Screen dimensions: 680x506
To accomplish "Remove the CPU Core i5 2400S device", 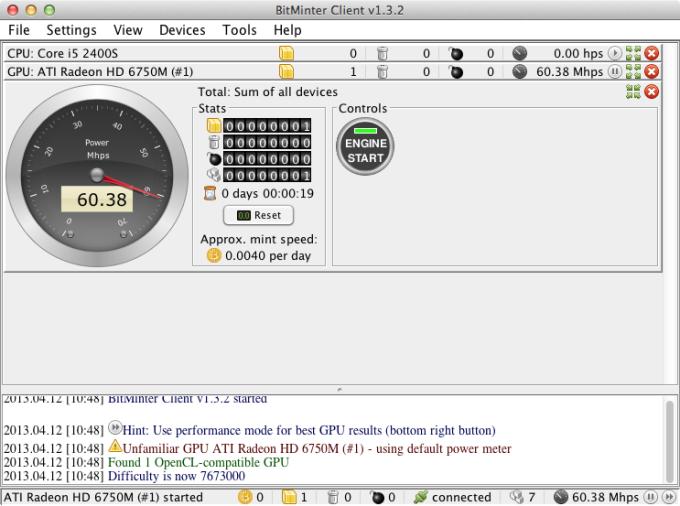I will point(651,53).
